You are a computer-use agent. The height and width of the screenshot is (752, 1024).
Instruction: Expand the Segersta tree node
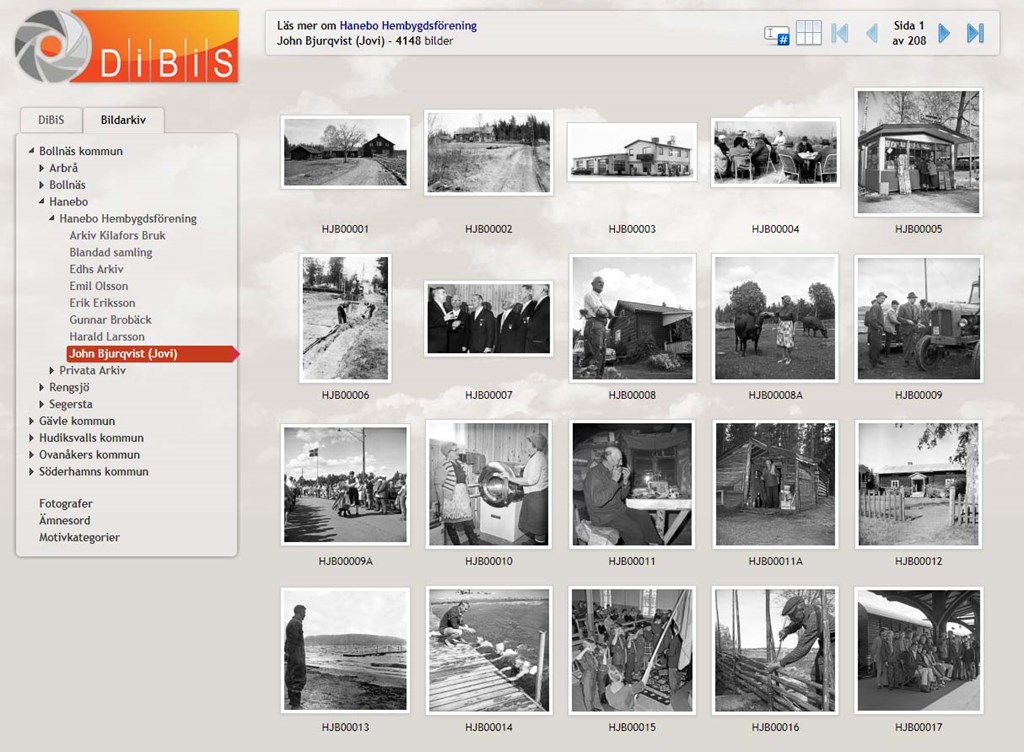42,404
